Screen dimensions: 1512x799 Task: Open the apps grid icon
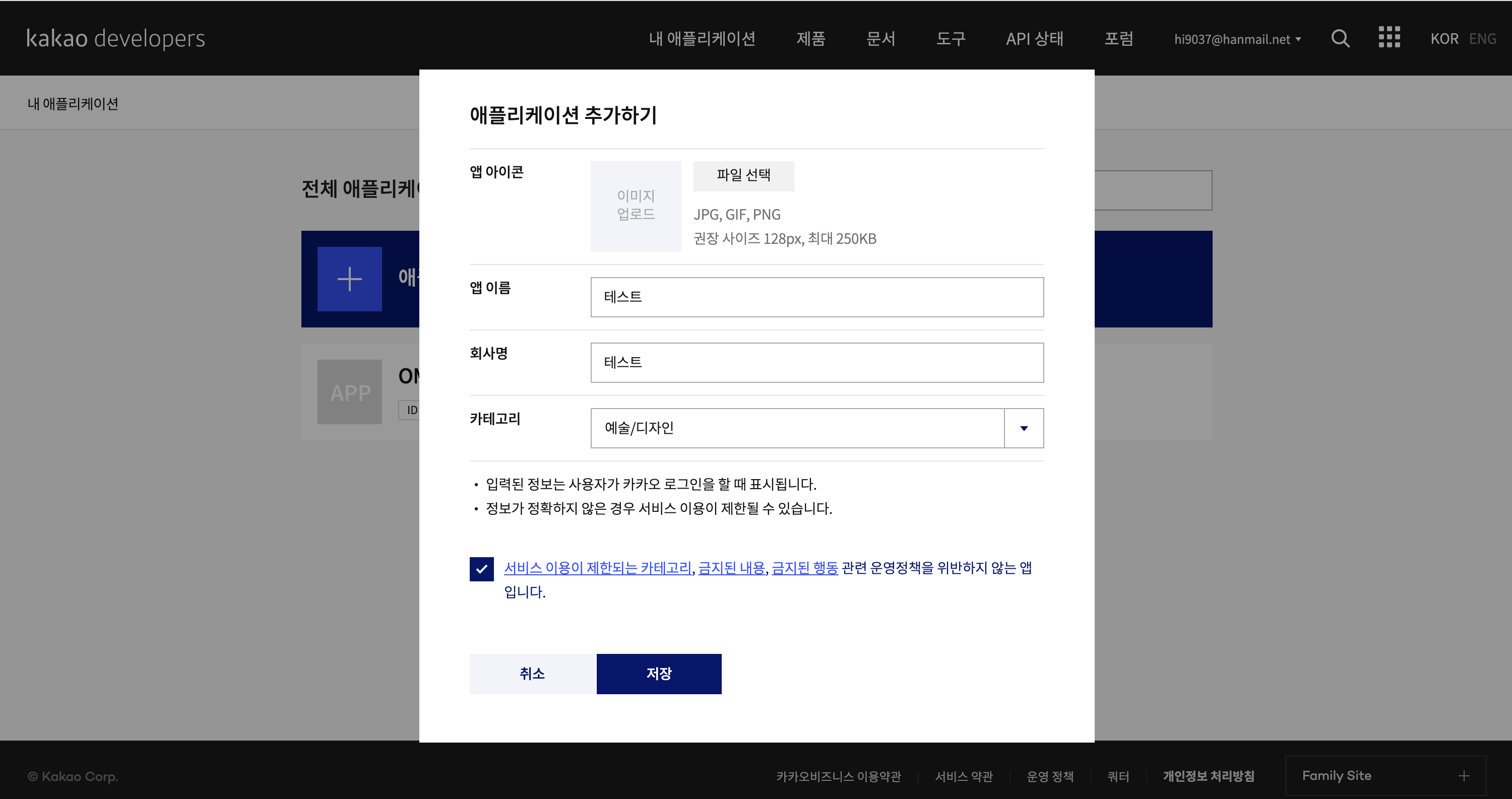tap(1389, 37)
